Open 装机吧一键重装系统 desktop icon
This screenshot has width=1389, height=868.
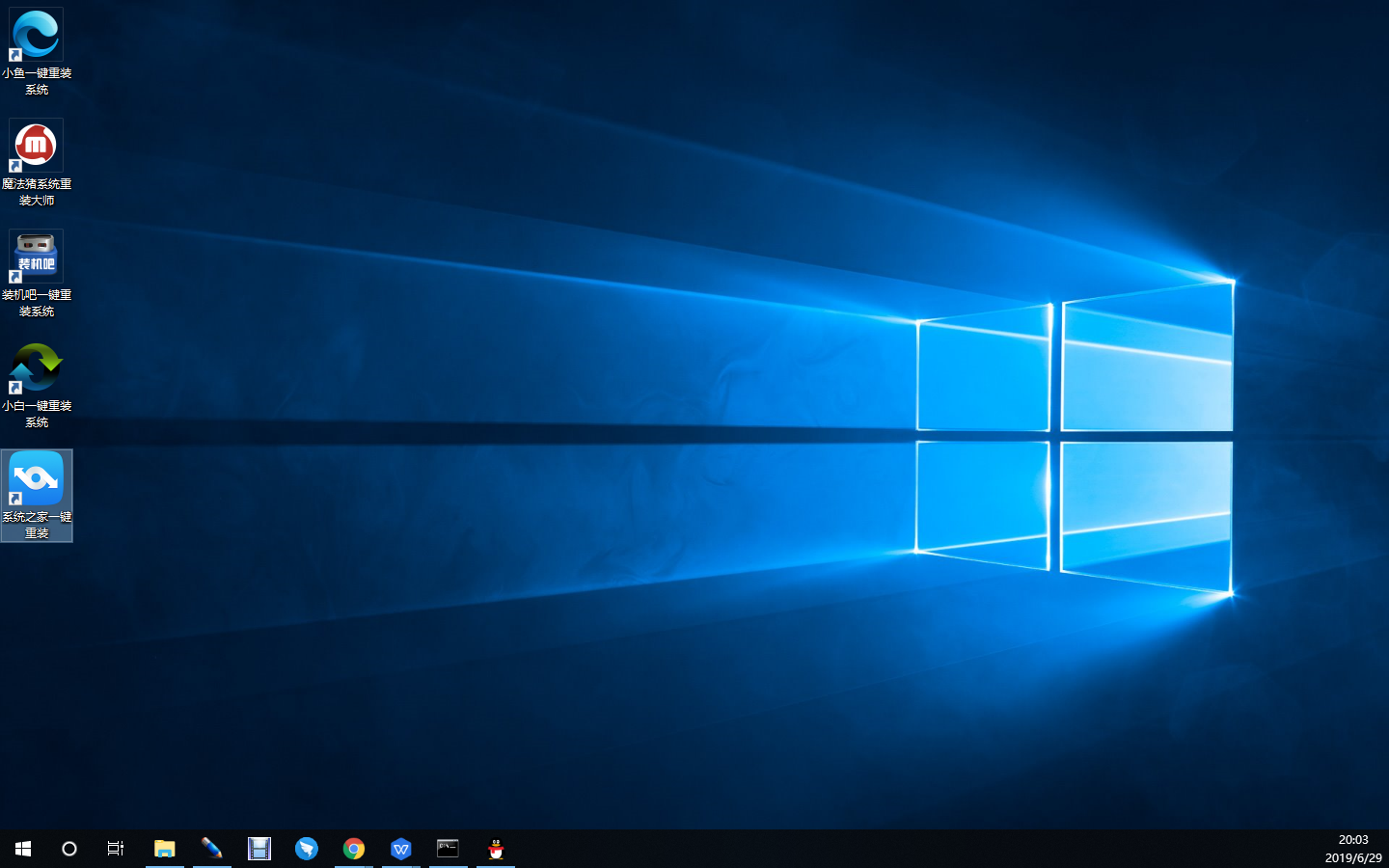tap(36, 254)
